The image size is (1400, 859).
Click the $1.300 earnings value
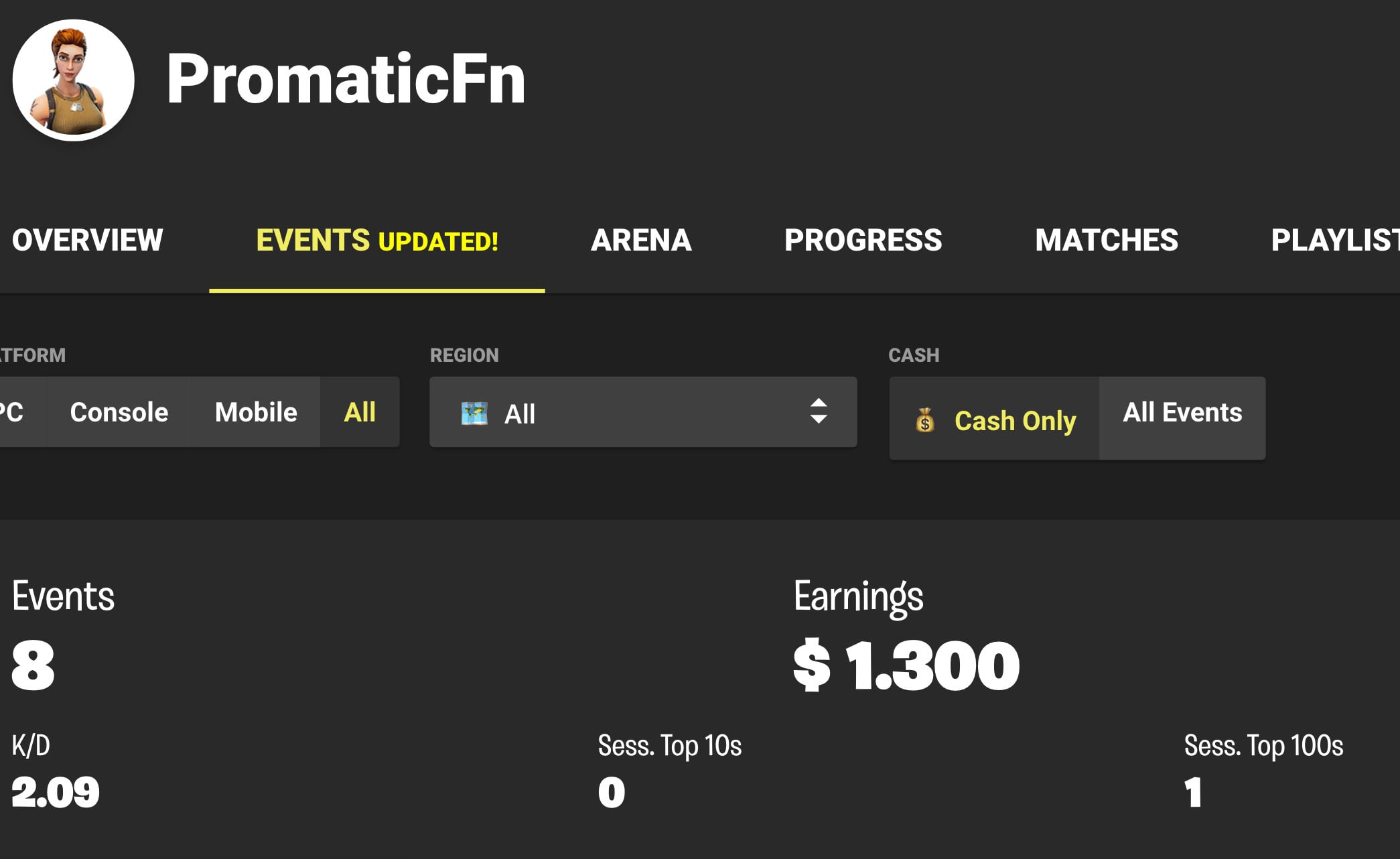[906, 665]
